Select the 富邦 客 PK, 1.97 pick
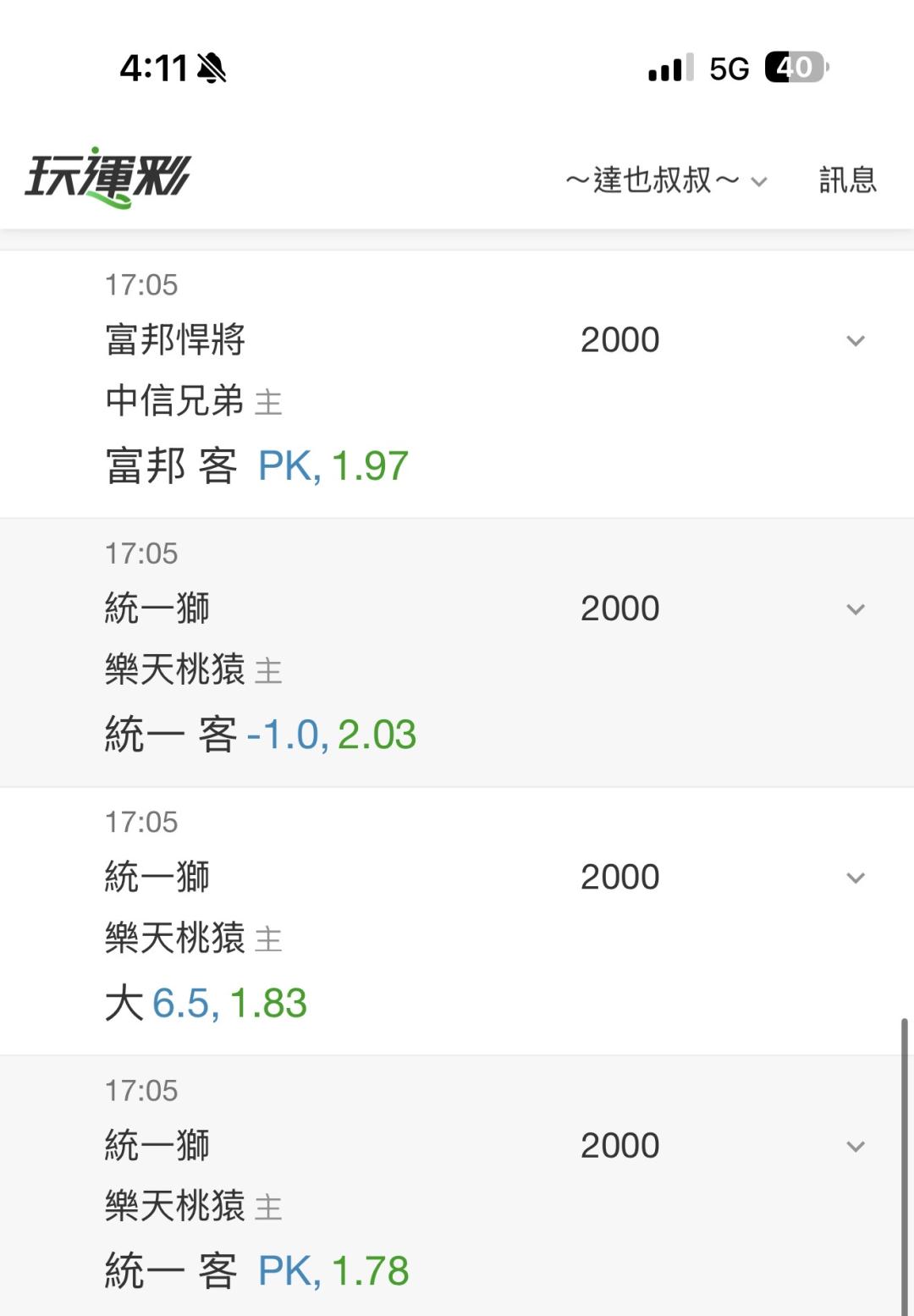914x1316 pixels. coord(257,466)
